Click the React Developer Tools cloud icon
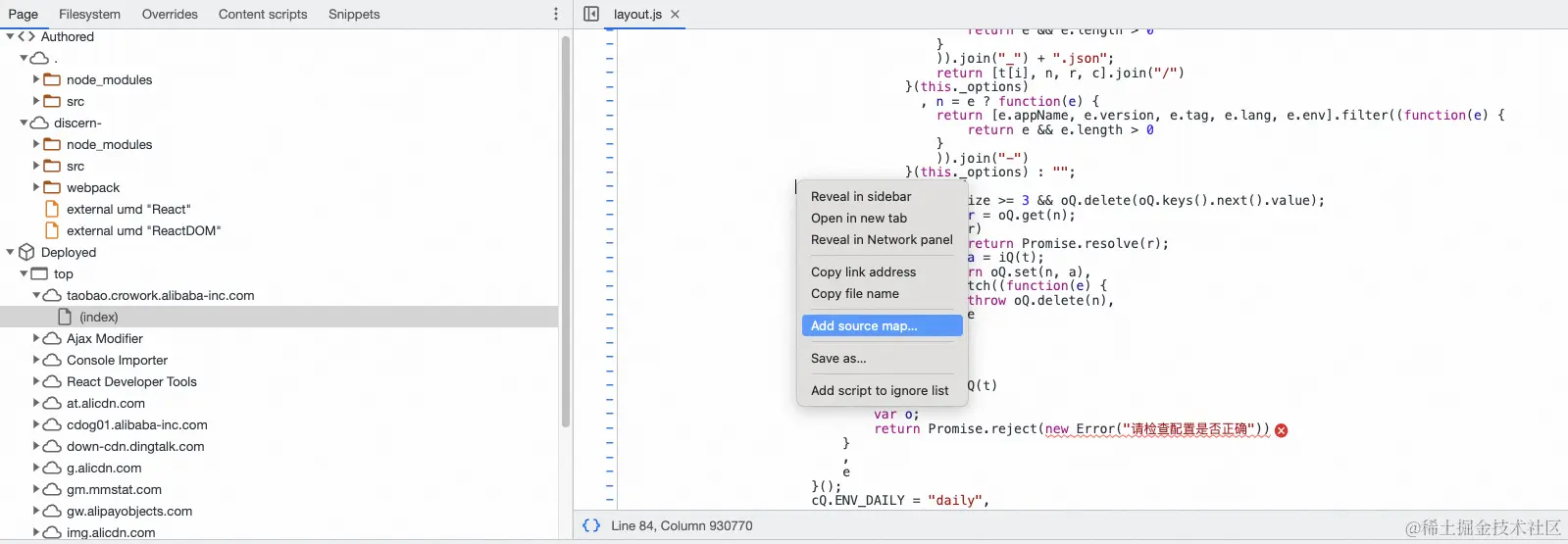Screen dimensions: 1568x544 click(x=52, y=381)
